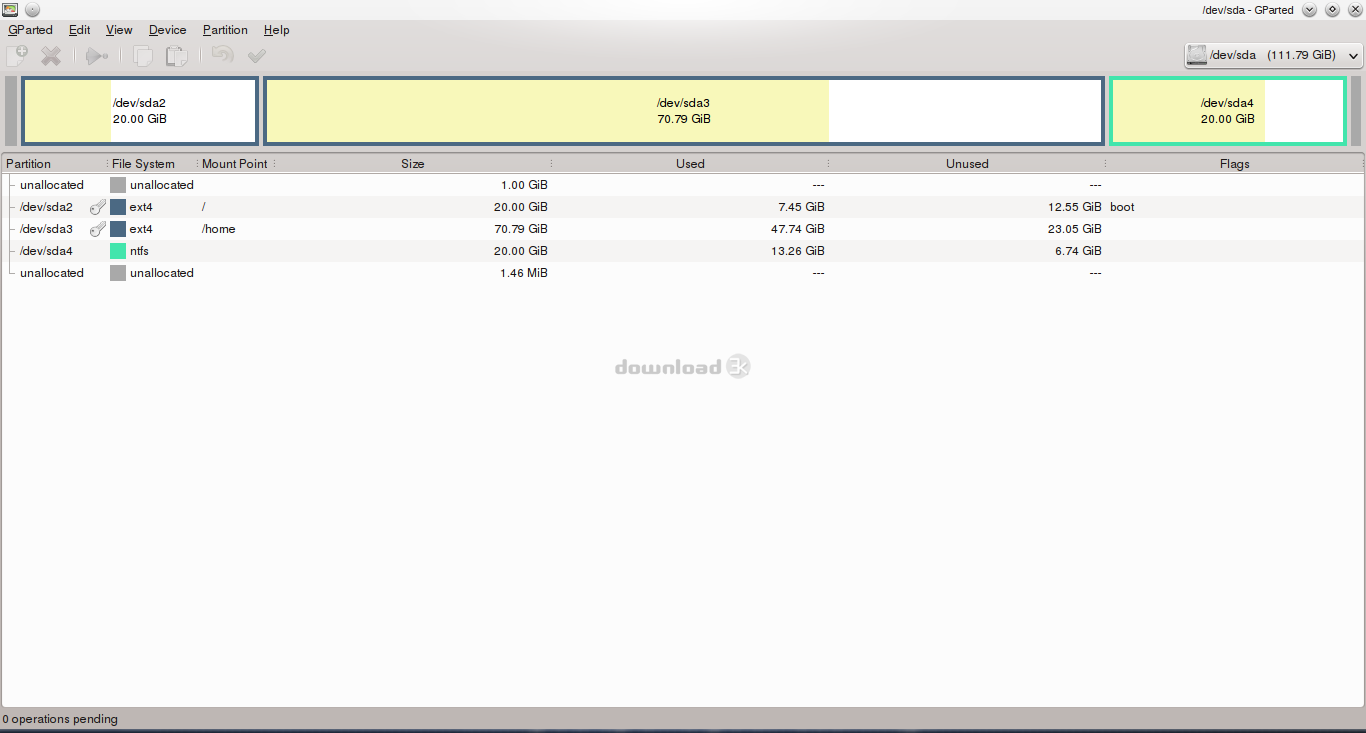Select the gray unallocated strip at disk map start

(11, 111)
